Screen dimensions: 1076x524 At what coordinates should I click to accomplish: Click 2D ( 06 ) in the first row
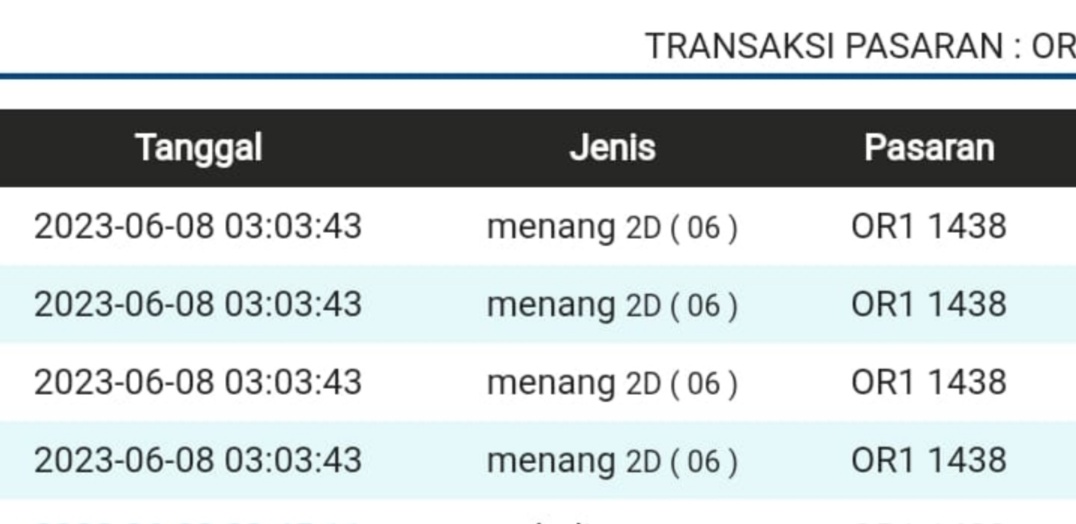(x=682, y=228)
